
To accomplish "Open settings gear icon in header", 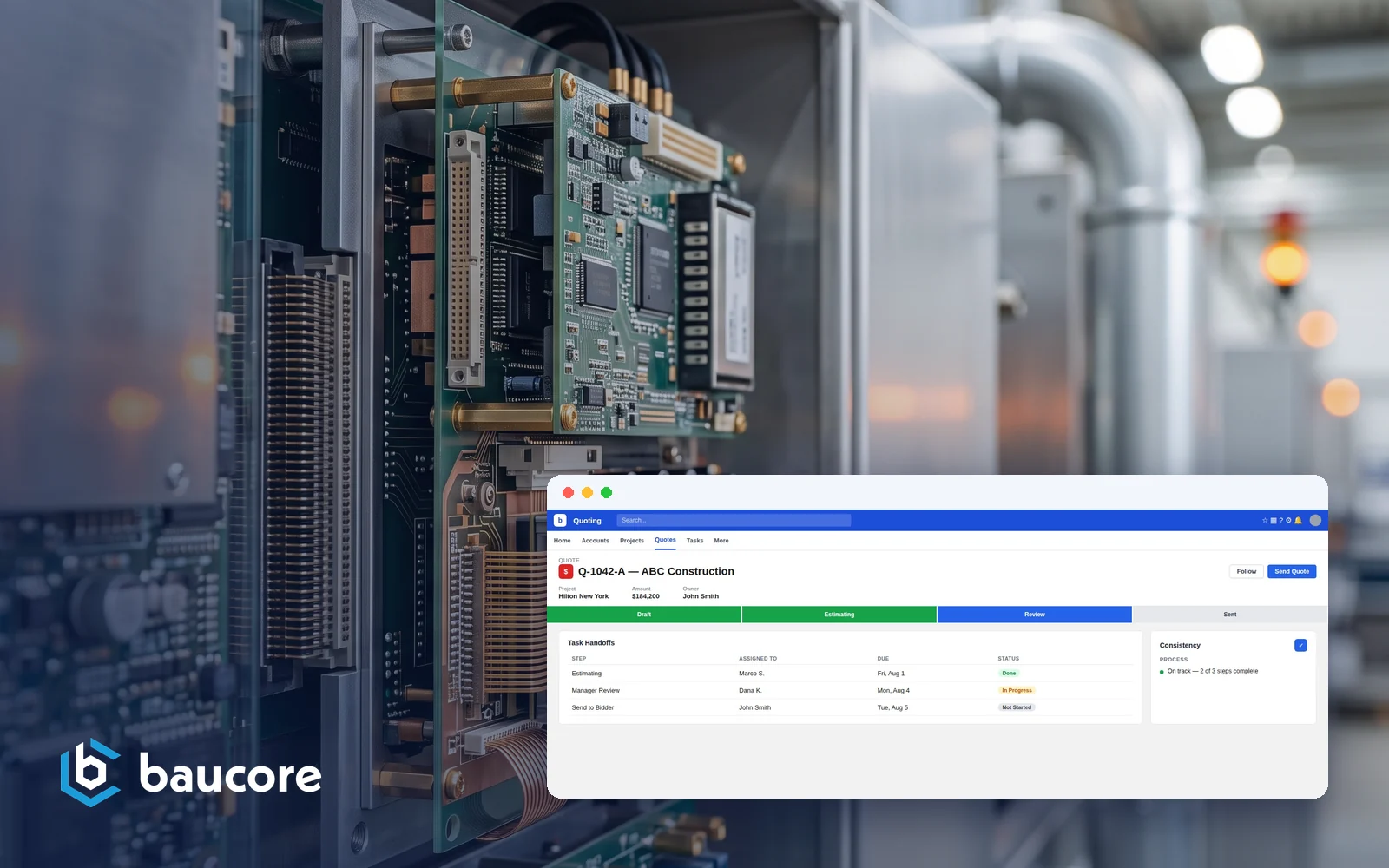I will [x=1288, y=520].
